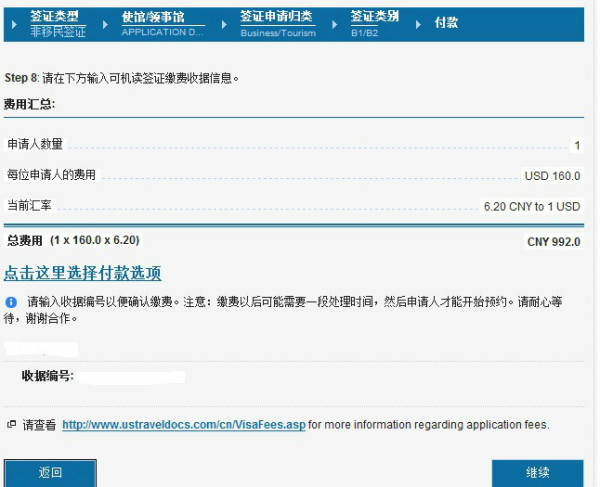Open the 使馆/领事馆 breadcrumb step
600x487 pixels.
coord(160,24)
